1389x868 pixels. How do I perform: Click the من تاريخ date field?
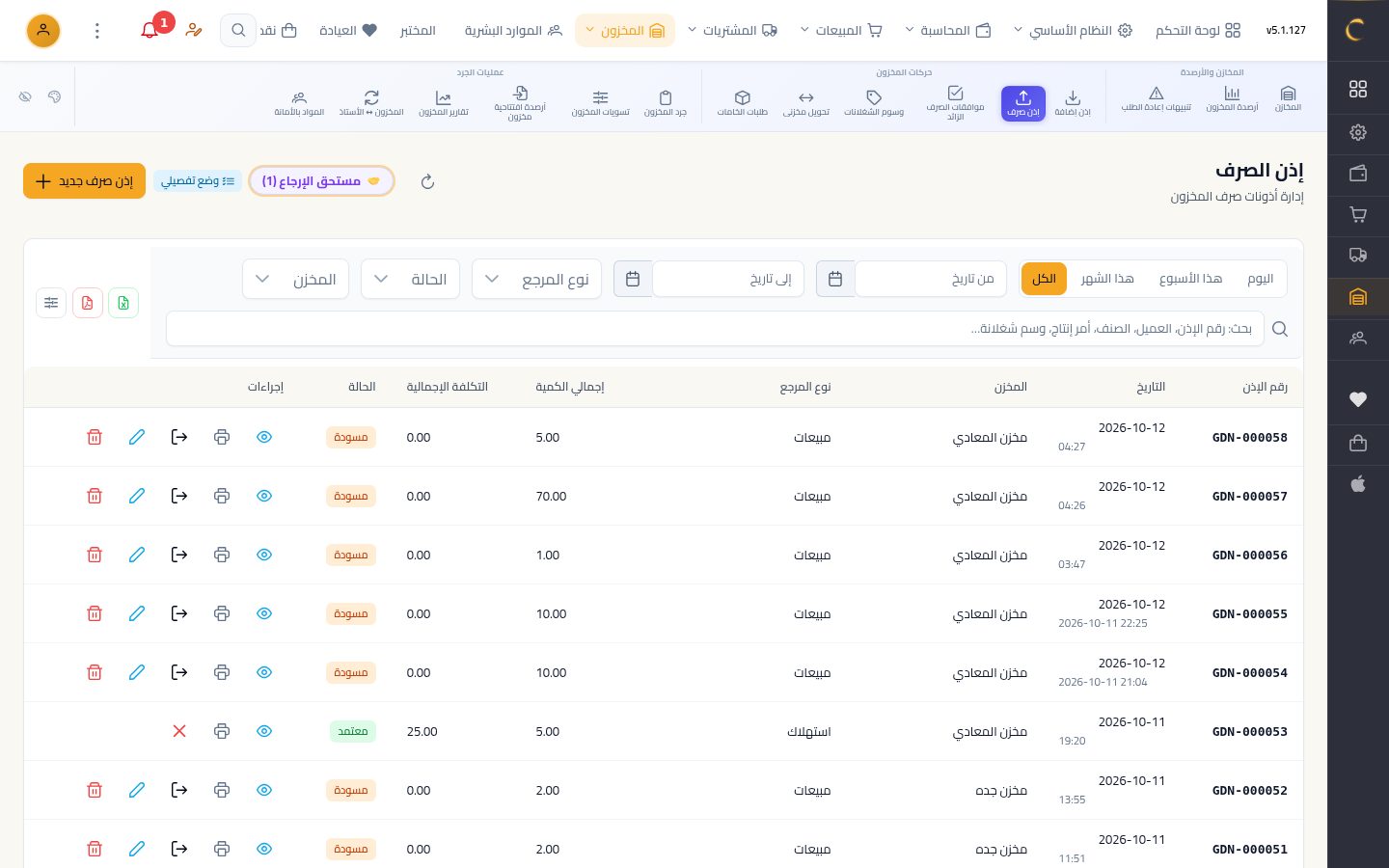tap(931, 280)
